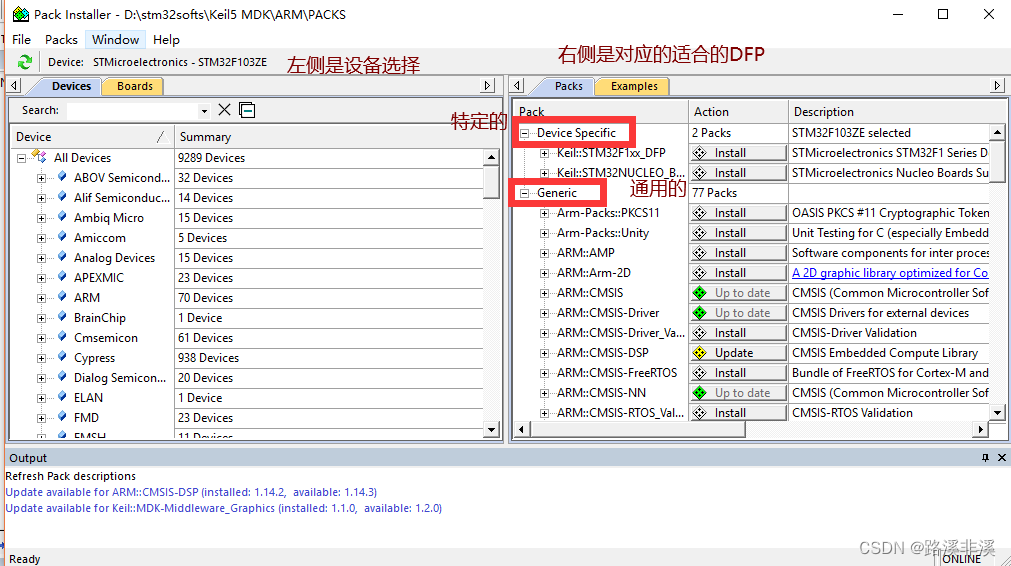The image size is (1011, 566).
Task: Click the devices list scroll down arrow
Action: click(491, 429)
